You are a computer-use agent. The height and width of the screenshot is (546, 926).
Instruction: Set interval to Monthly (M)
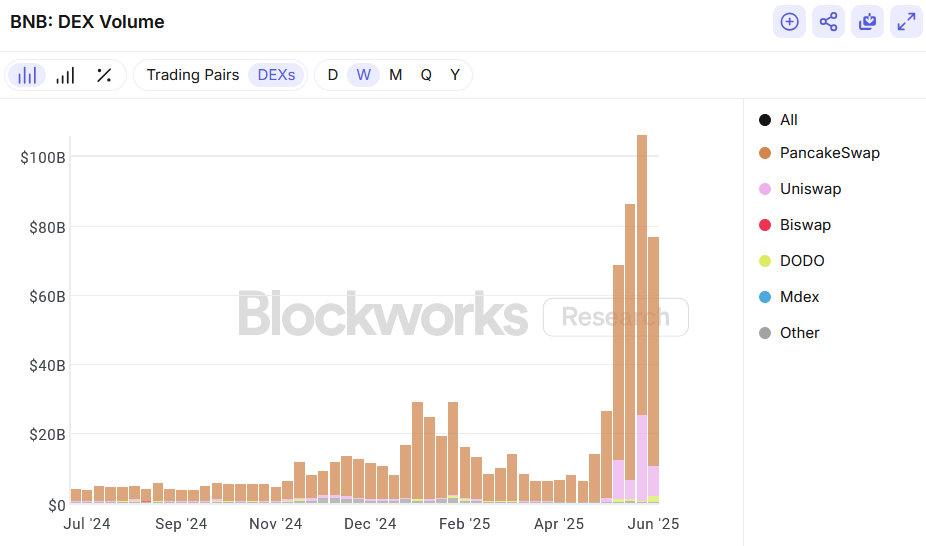396,75
